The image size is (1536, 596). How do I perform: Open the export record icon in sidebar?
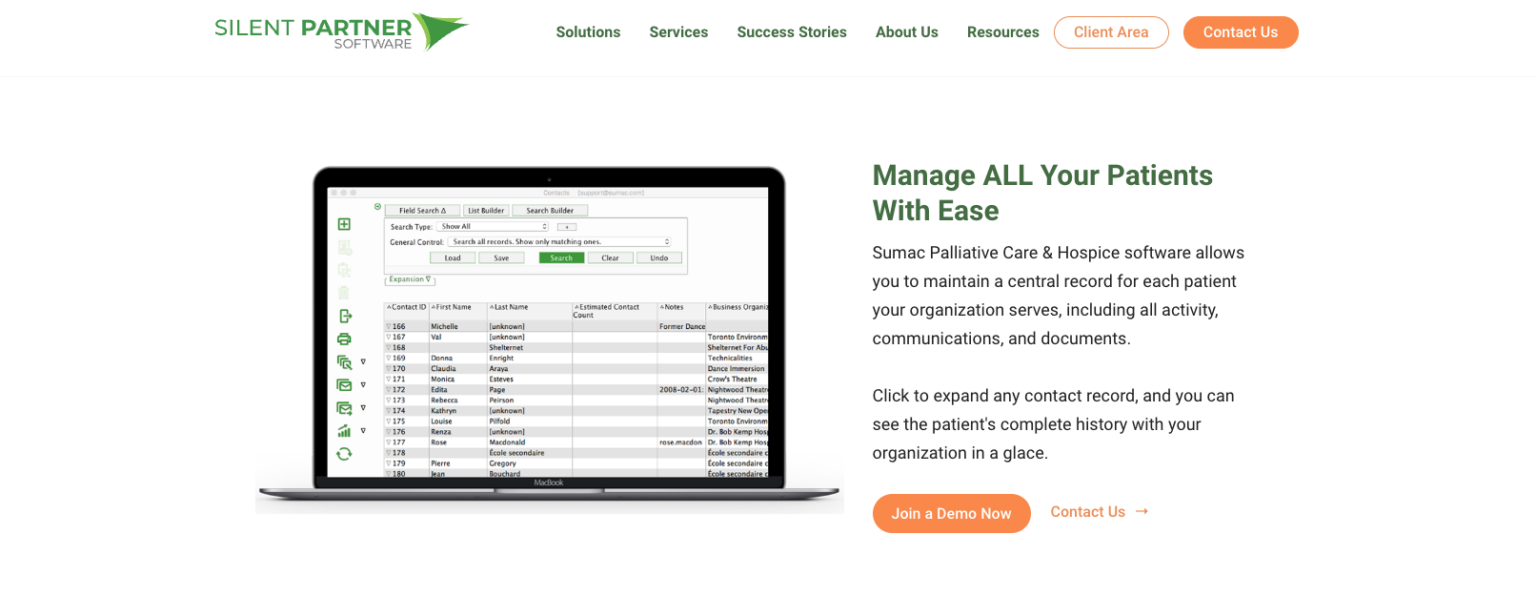tap(344, 315)
